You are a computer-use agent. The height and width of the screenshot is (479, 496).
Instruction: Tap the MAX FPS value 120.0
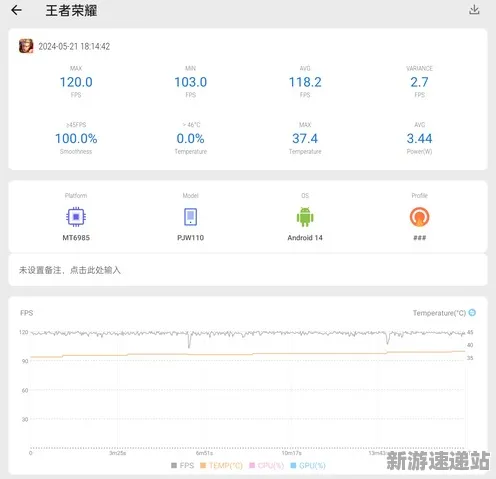pyautogui.click(x=76, y=82)
